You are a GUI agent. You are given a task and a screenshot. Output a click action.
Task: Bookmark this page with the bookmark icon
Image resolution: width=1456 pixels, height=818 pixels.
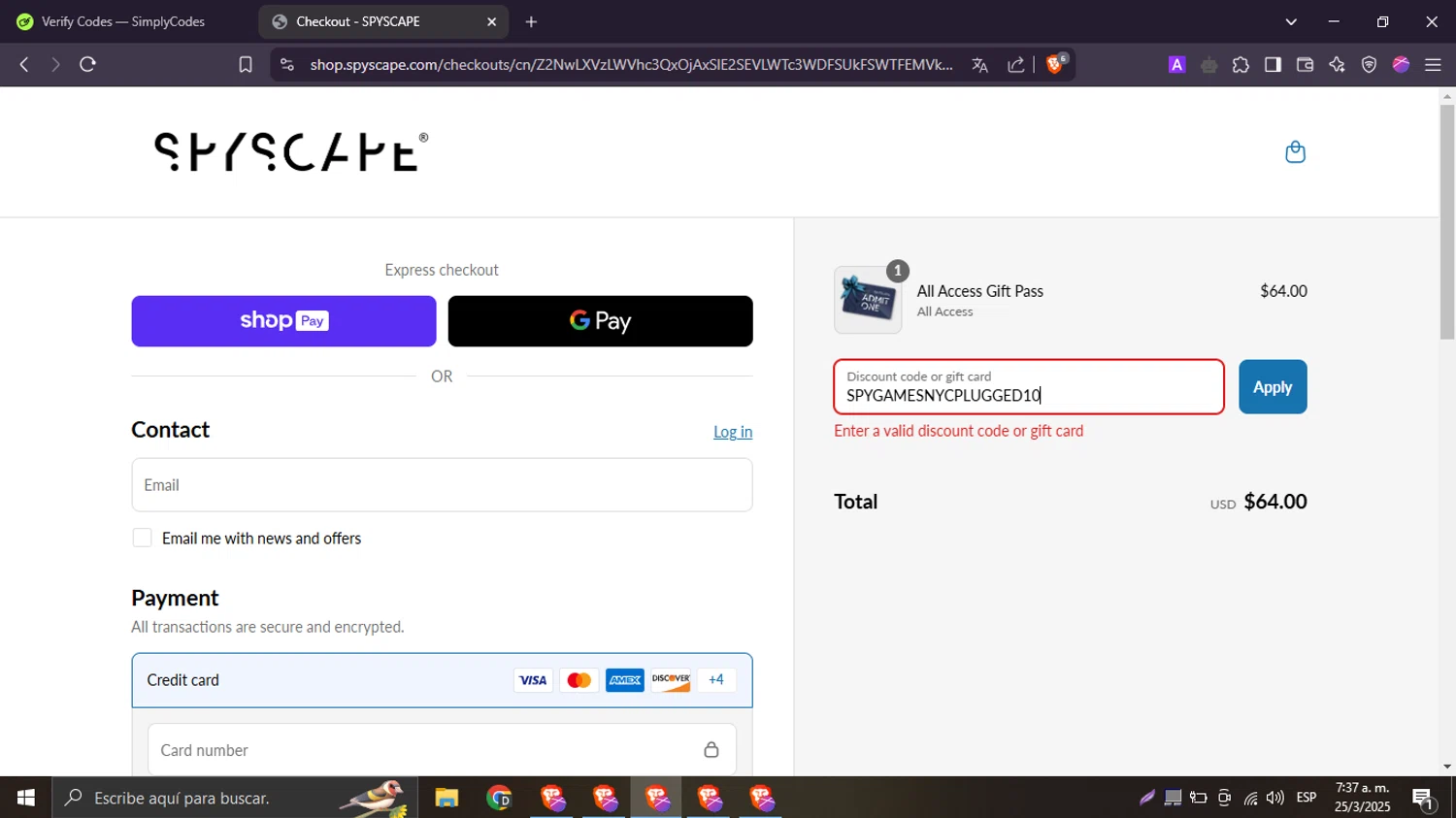point(246,65)
